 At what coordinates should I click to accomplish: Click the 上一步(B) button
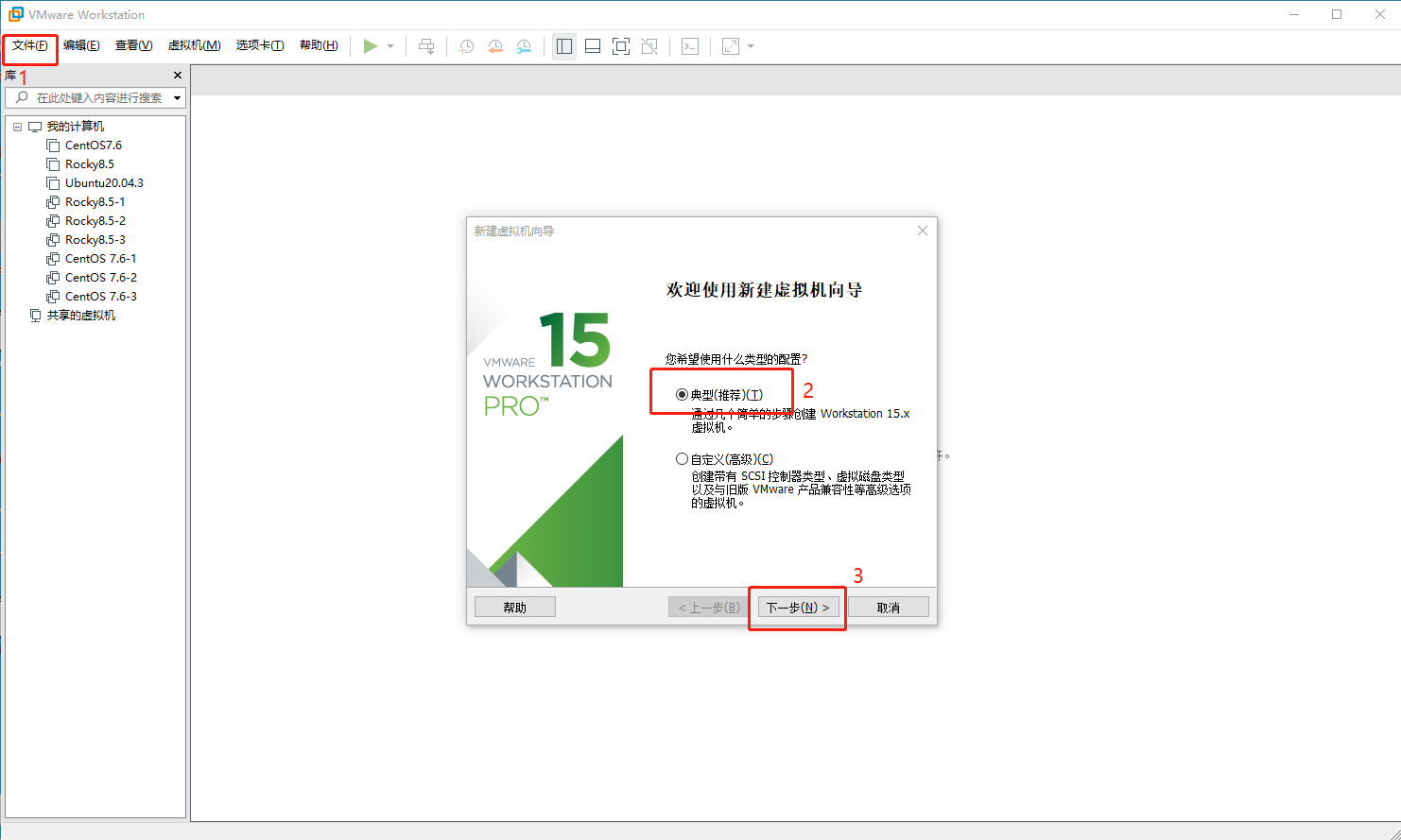709,608
